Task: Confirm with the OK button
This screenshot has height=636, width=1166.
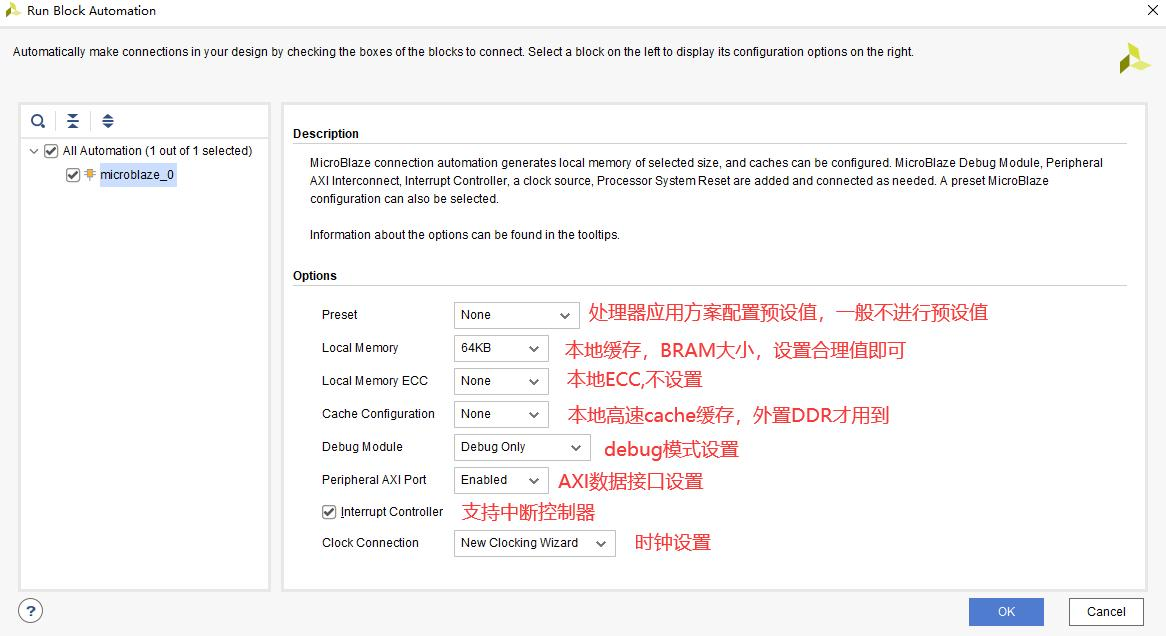Action: [1006, 611]
